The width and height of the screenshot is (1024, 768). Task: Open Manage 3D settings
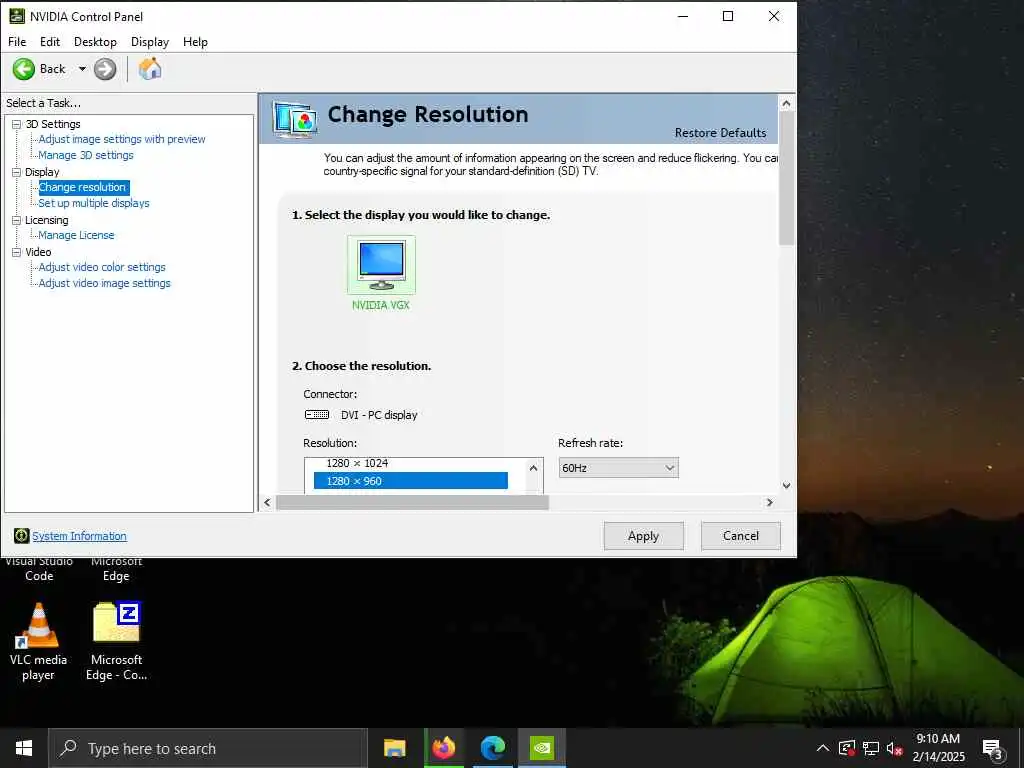tap(86, 155)
